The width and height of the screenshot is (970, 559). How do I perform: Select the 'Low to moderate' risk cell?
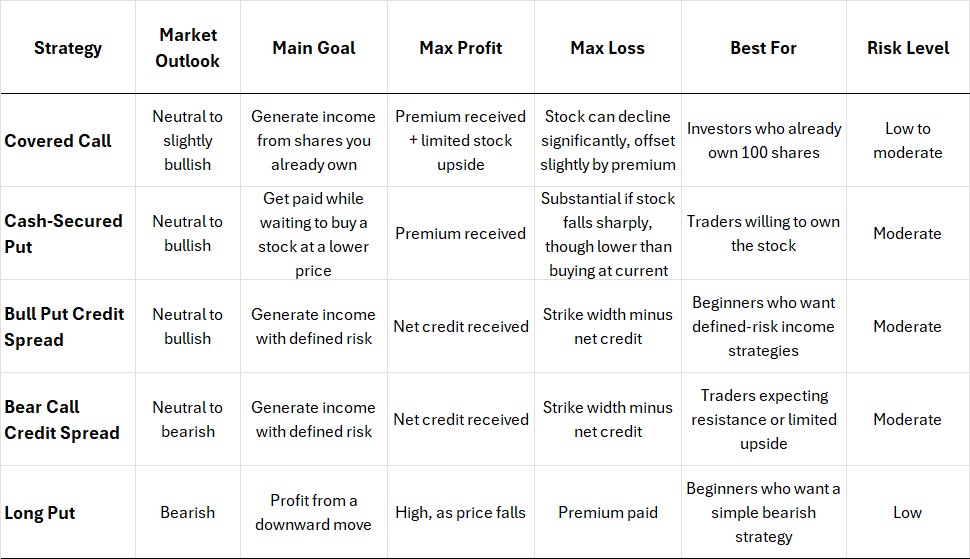[x=908, y=141]
